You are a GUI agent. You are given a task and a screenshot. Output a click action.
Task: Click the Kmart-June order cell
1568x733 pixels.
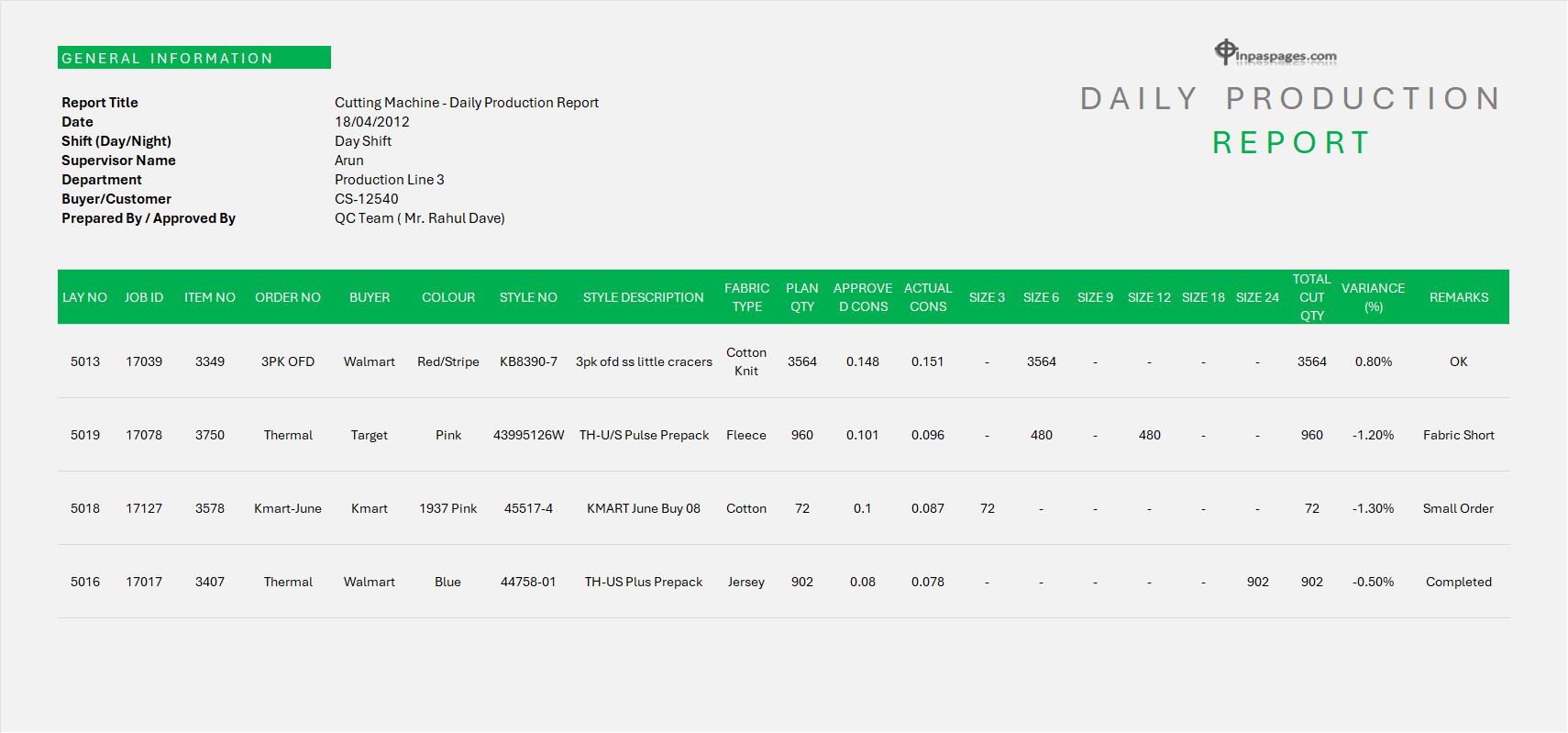288,508
